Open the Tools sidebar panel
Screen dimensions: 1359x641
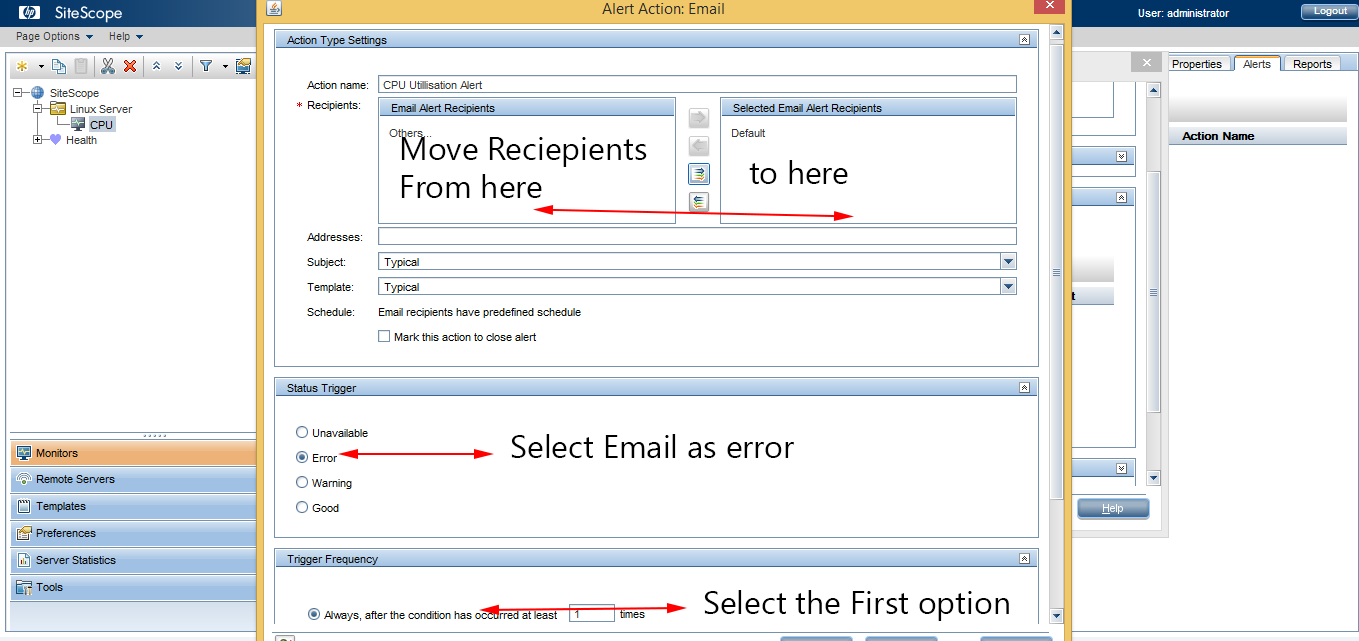(x=132, y=587)
